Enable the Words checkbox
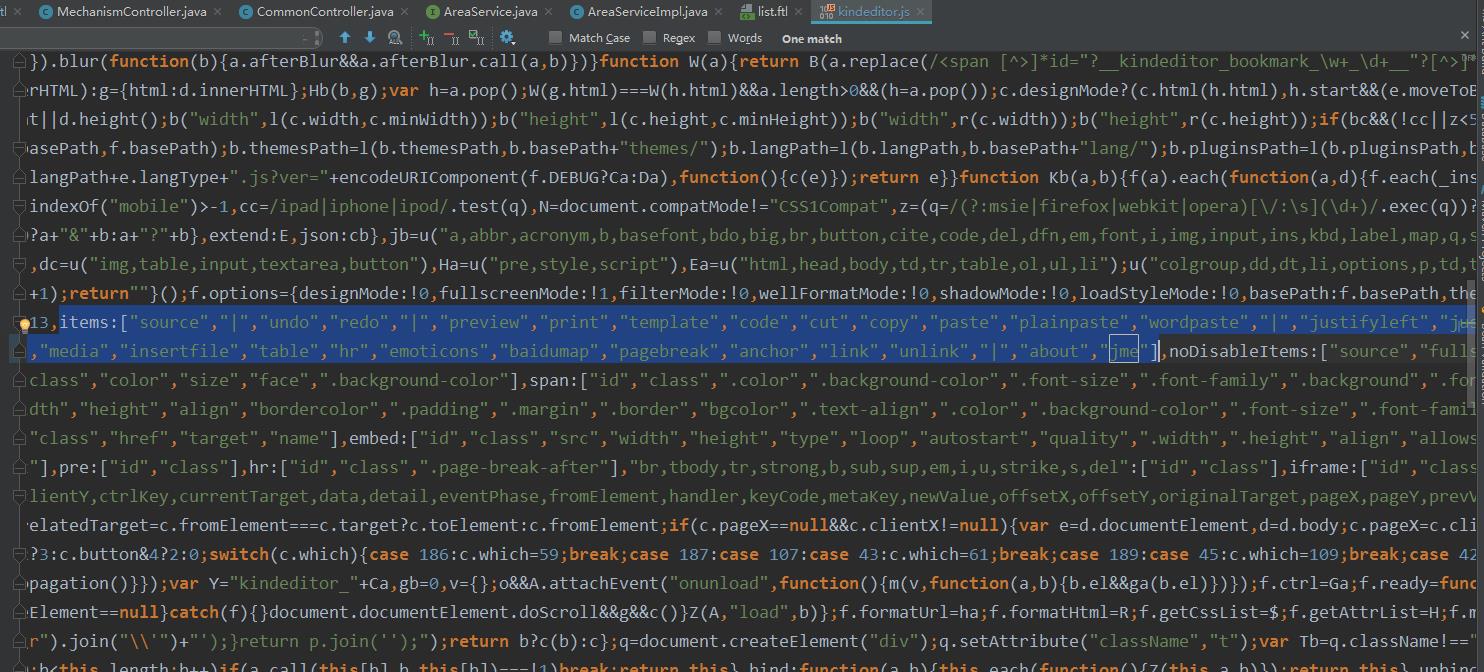 coord(712,37)
